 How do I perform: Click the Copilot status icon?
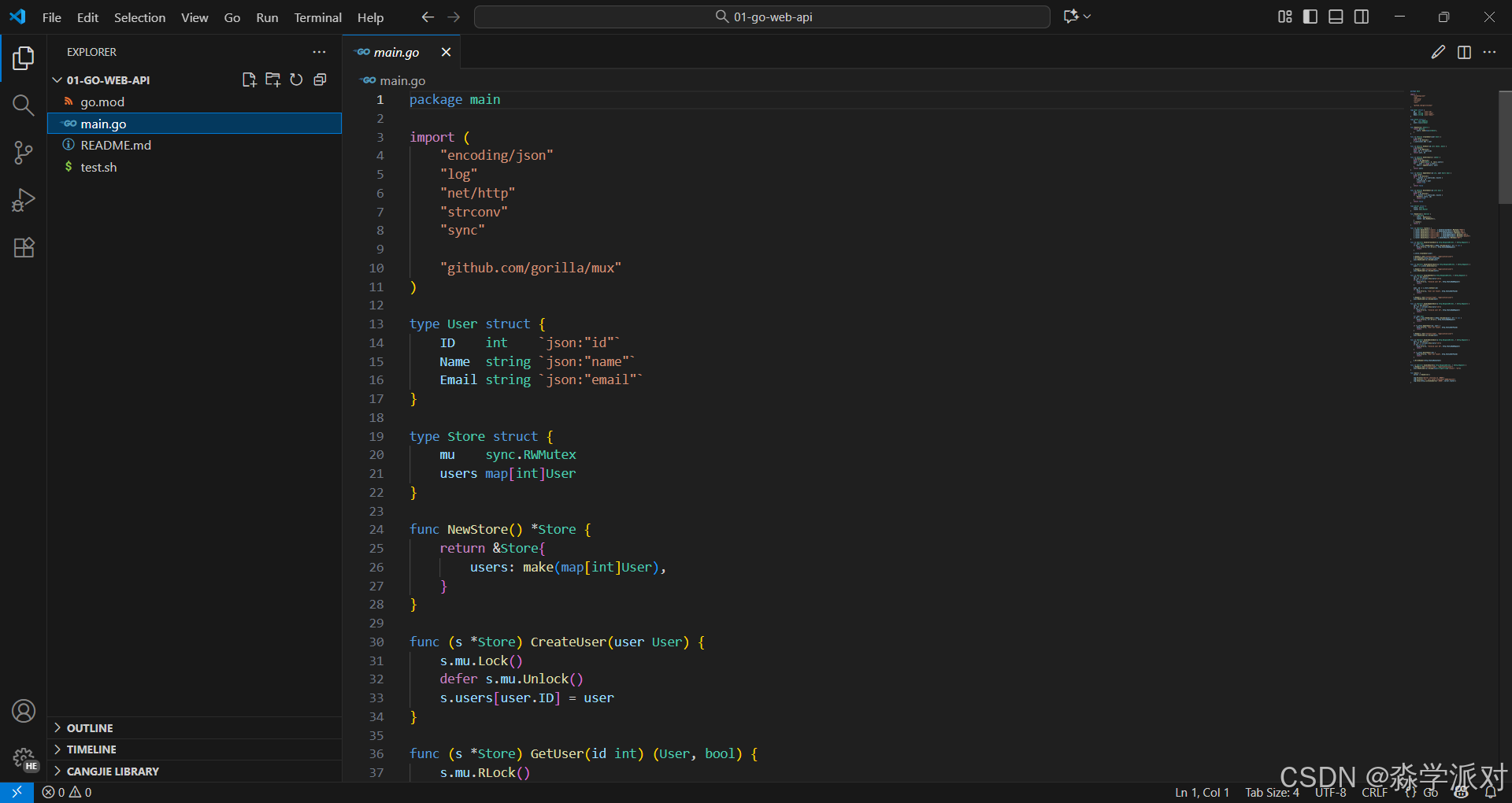[x=1462, y=792]
